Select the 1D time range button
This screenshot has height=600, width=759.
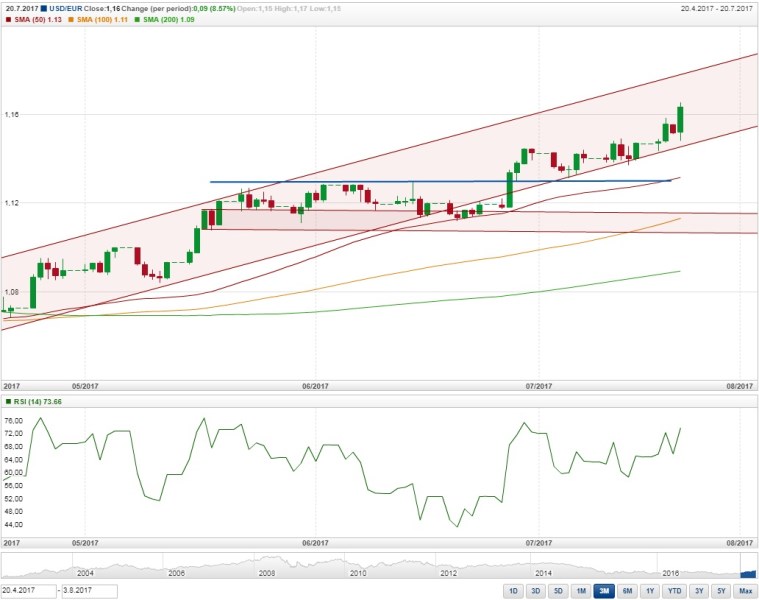pos(513,591)
